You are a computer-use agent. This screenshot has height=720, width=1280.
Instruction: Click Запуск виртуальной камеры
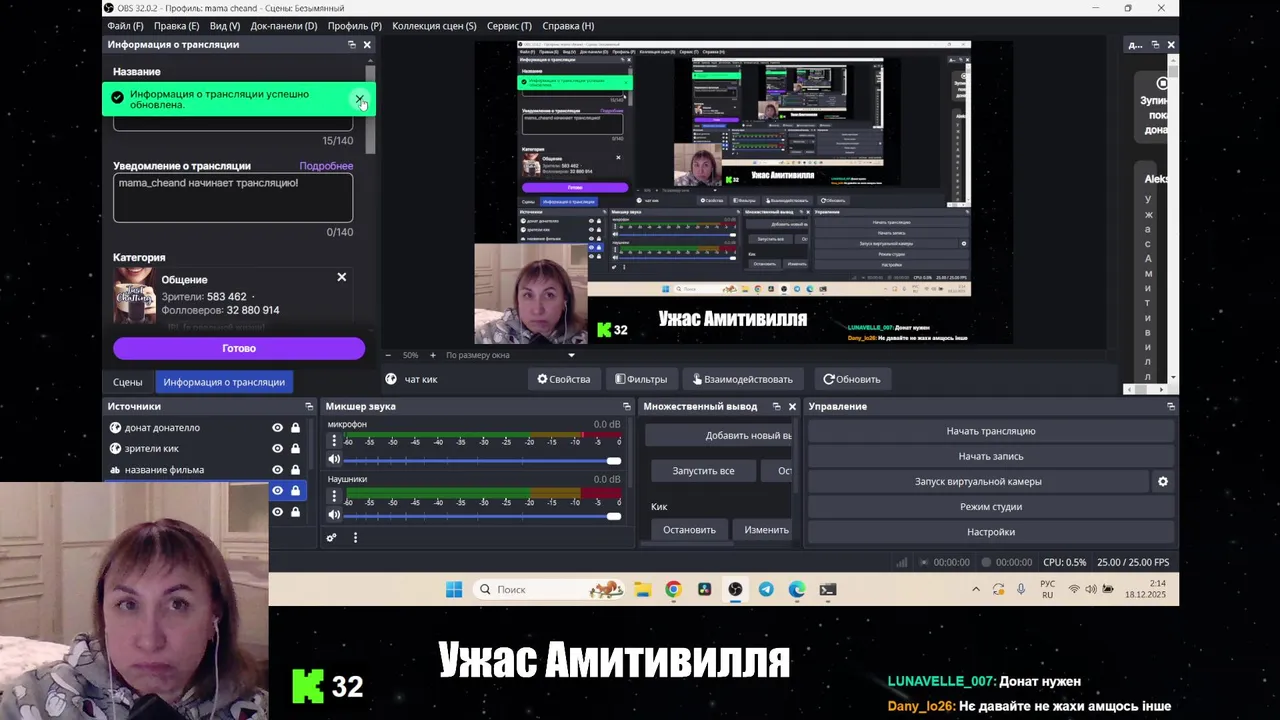(x=978, y=481)
